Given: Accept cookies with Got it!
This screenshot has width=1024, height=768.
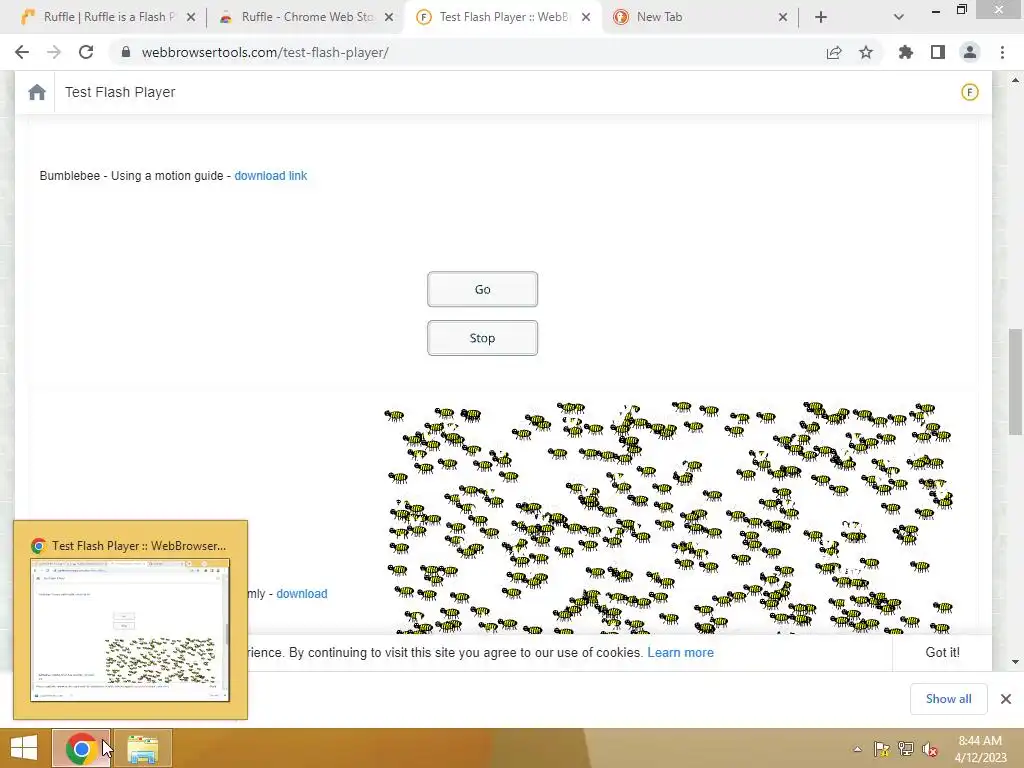Looking at the screenshot, I should [x=942, y=652].
